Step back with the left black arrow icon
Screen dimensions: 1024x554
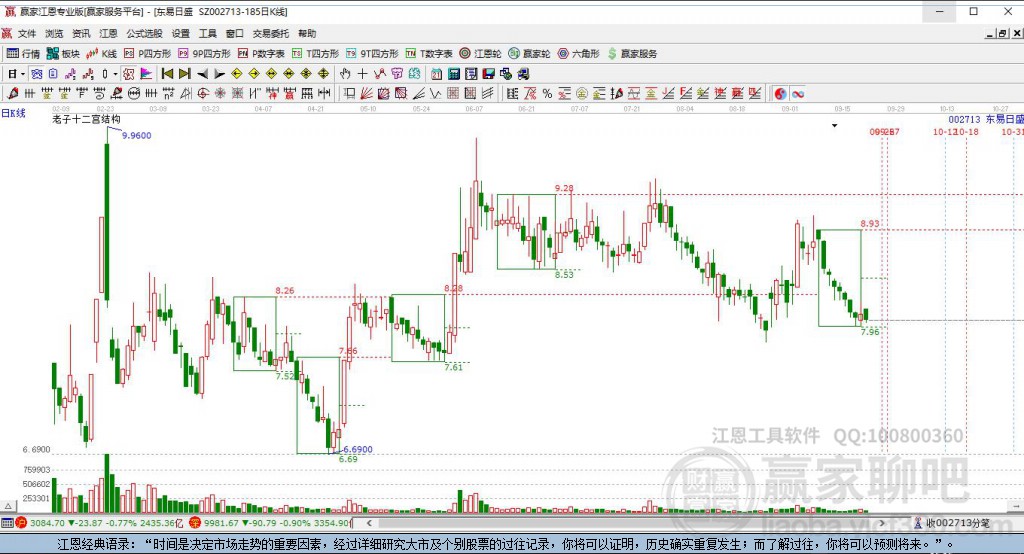coord(202,74)
